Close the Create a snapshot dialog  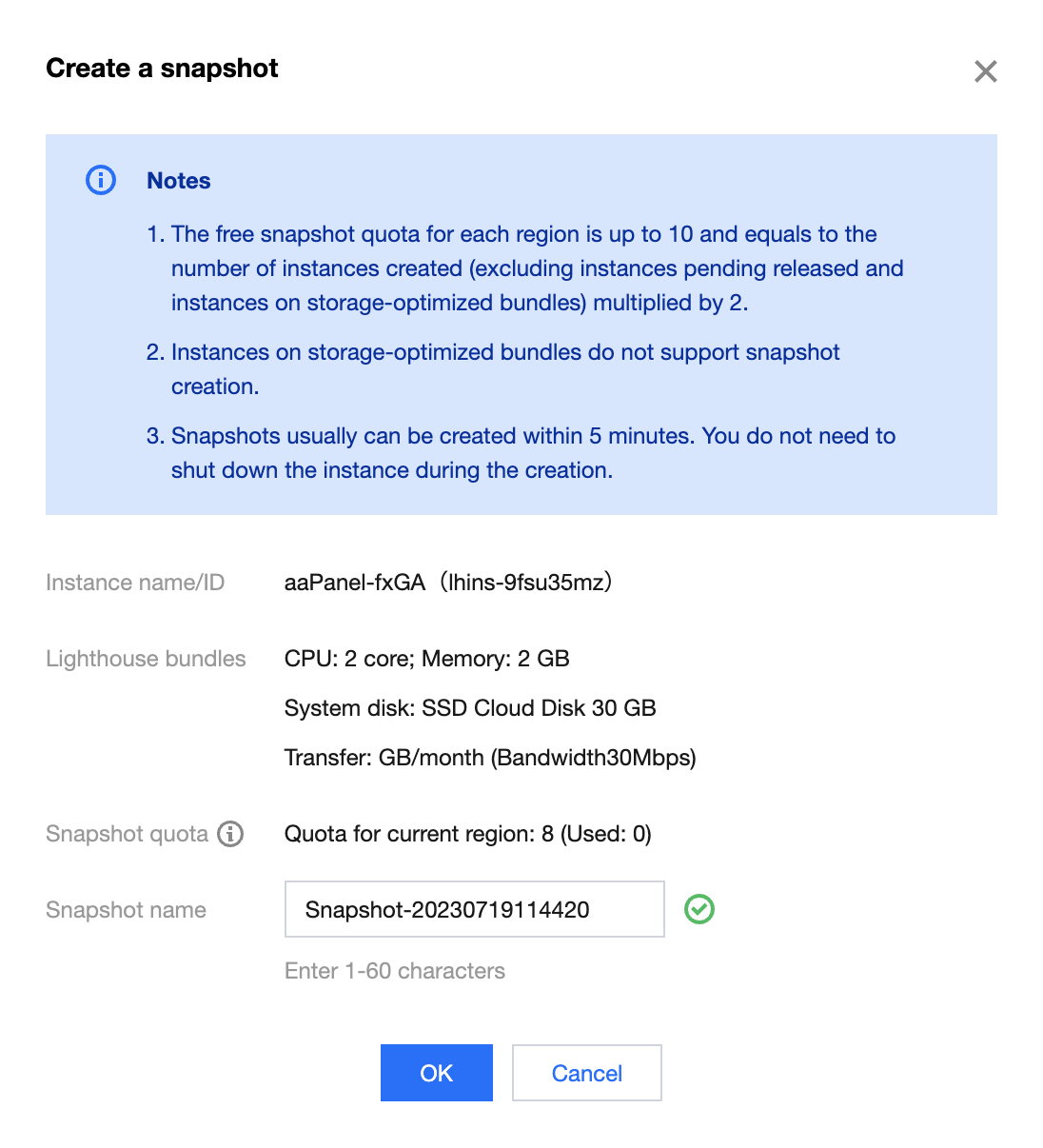coord(985,71)
